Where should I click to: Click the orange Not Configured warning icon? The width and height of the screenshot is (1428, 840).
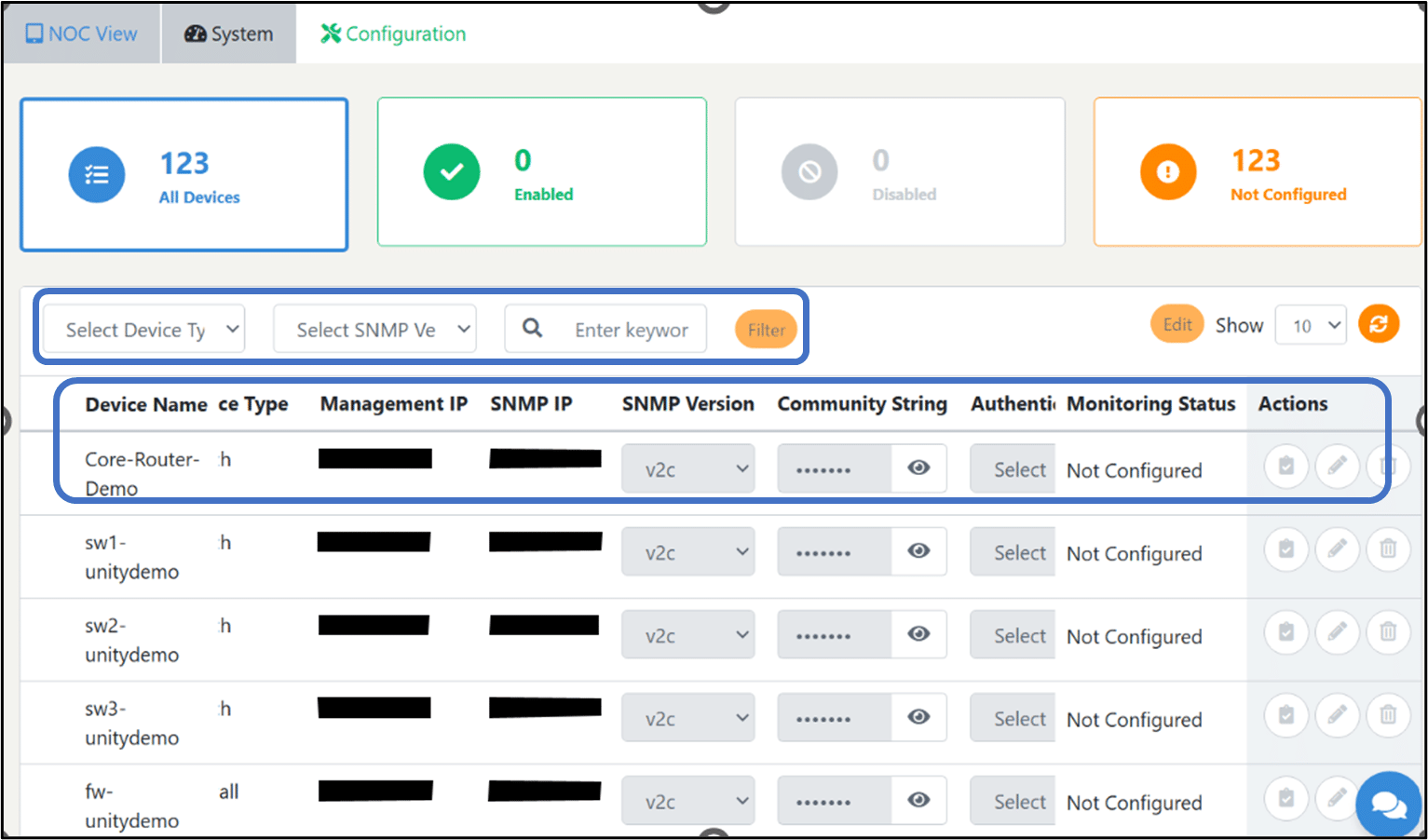click(x=1168, y=172)
